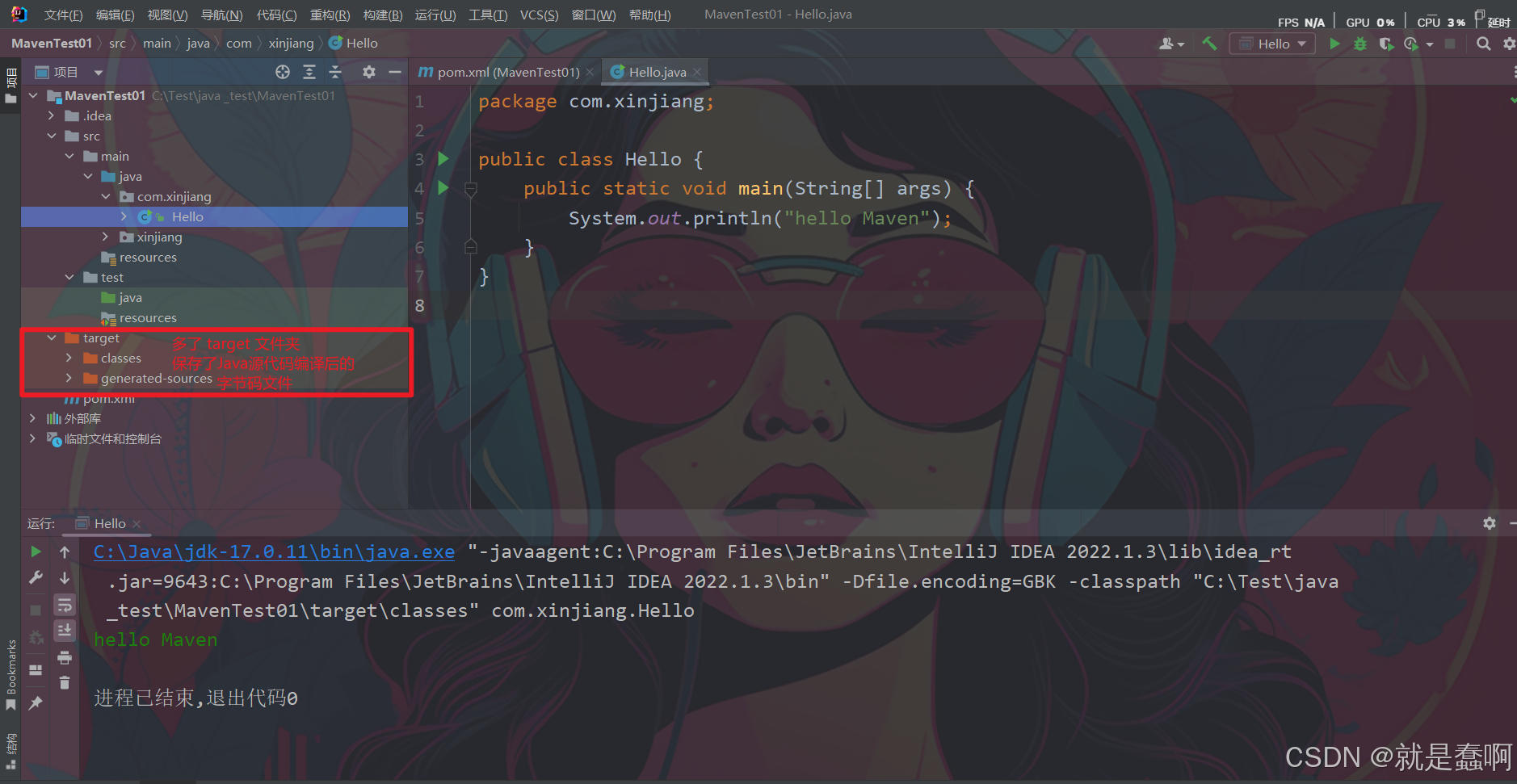Collapse the com.xinjiang package
Screen dimensions: 1517x784
pos(106,196)
